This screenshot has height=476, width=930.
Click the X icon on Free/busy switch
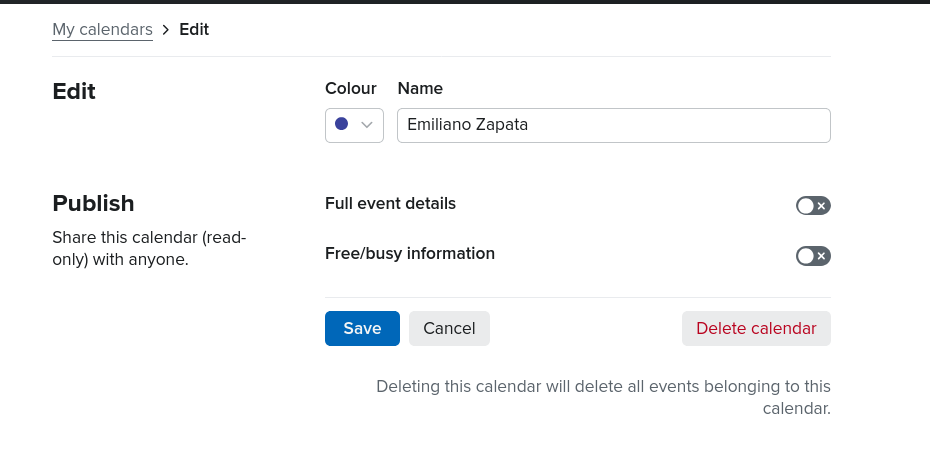tap(822, 256)
